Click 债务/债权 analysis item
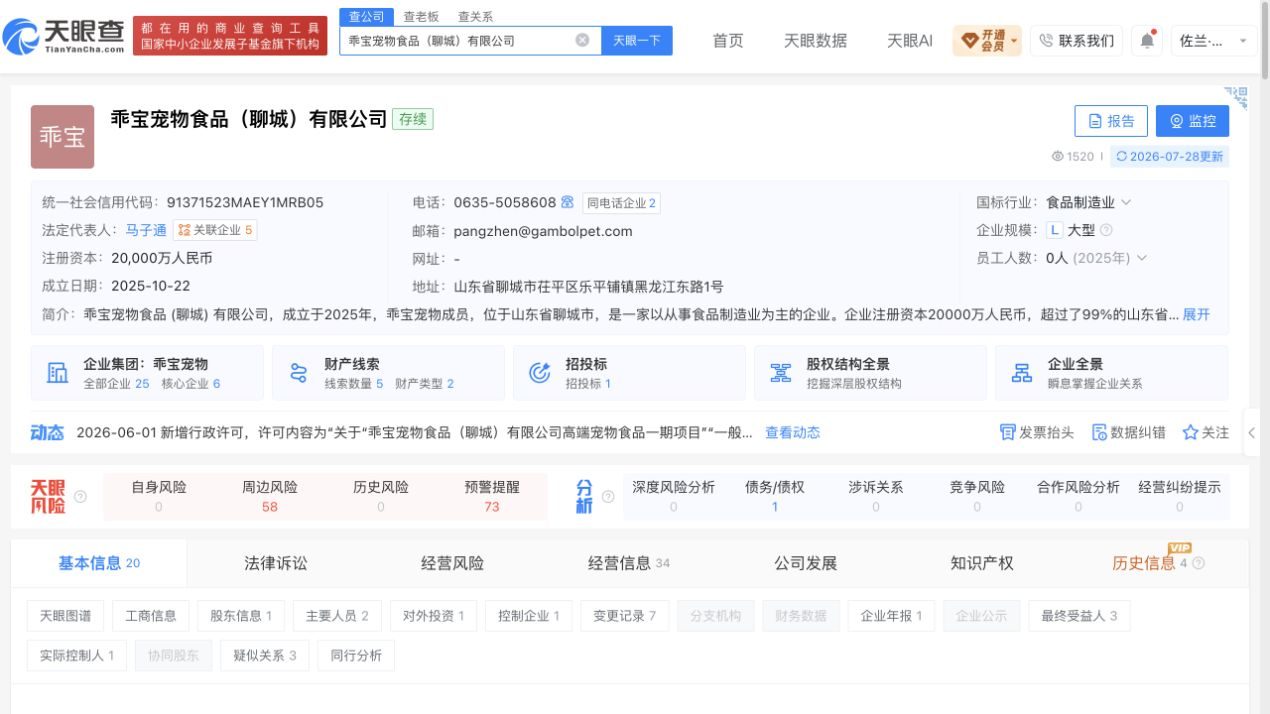 tap(775, 496)
